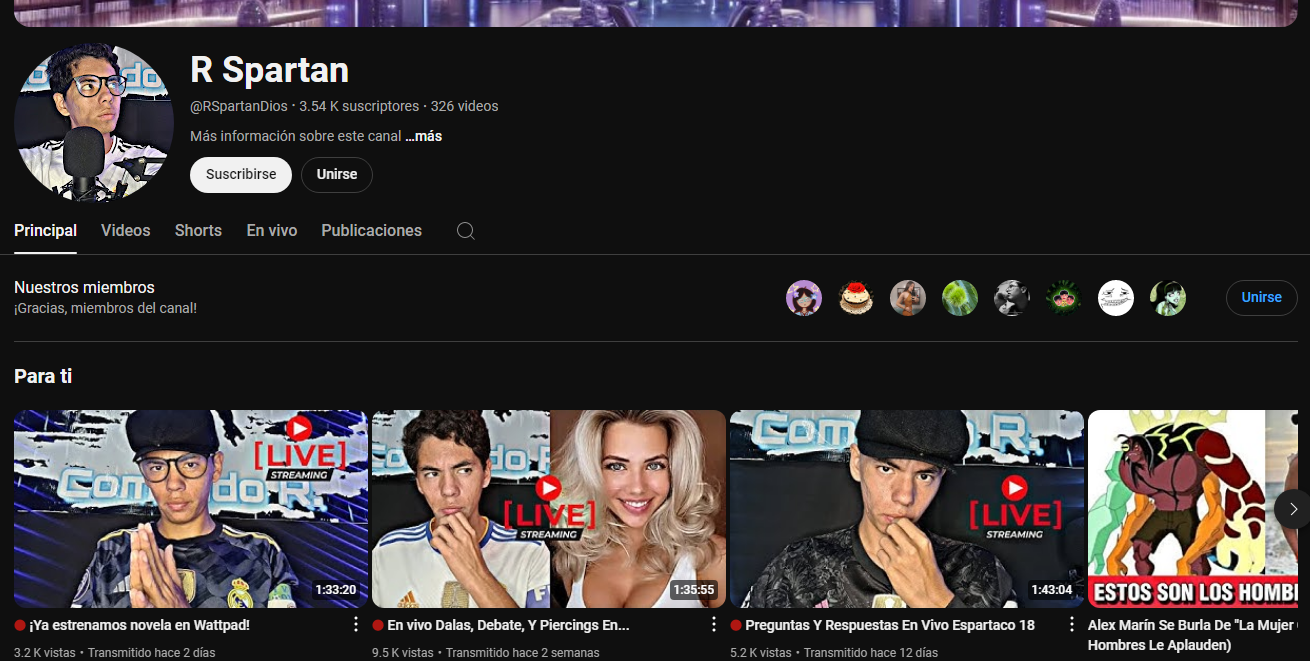Click the Suscribirse button
The height and width of the screenshot is (661, 1310).
coord(241,174)
